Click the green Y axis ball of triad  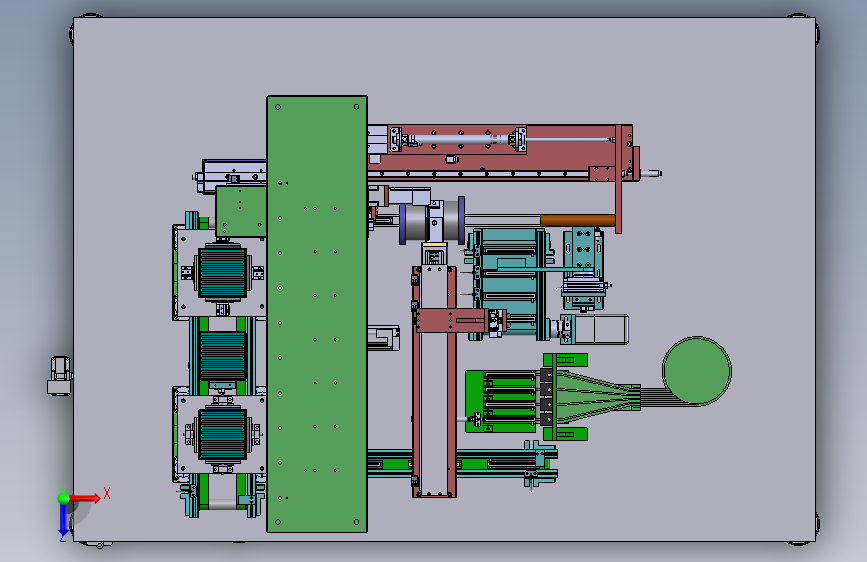point(64,498)
